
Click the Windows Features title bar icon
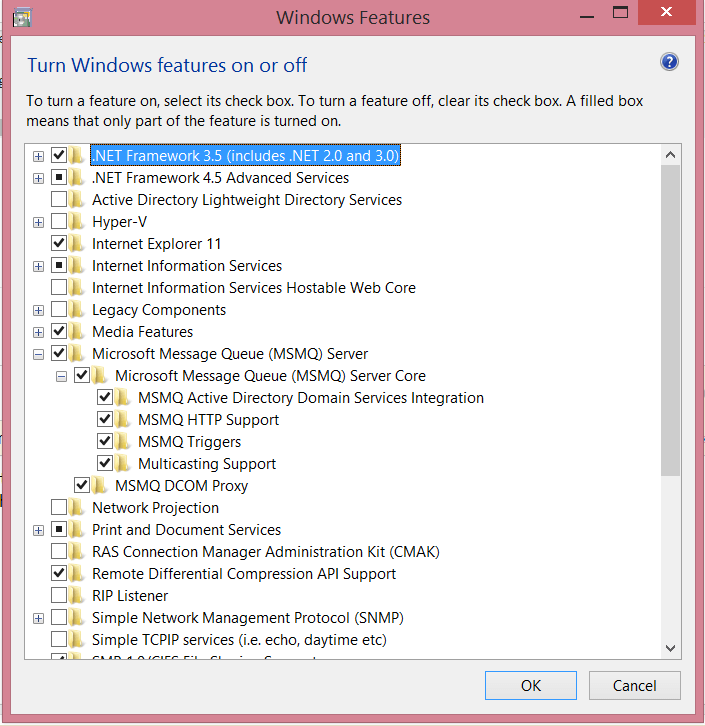coord(22,18)
